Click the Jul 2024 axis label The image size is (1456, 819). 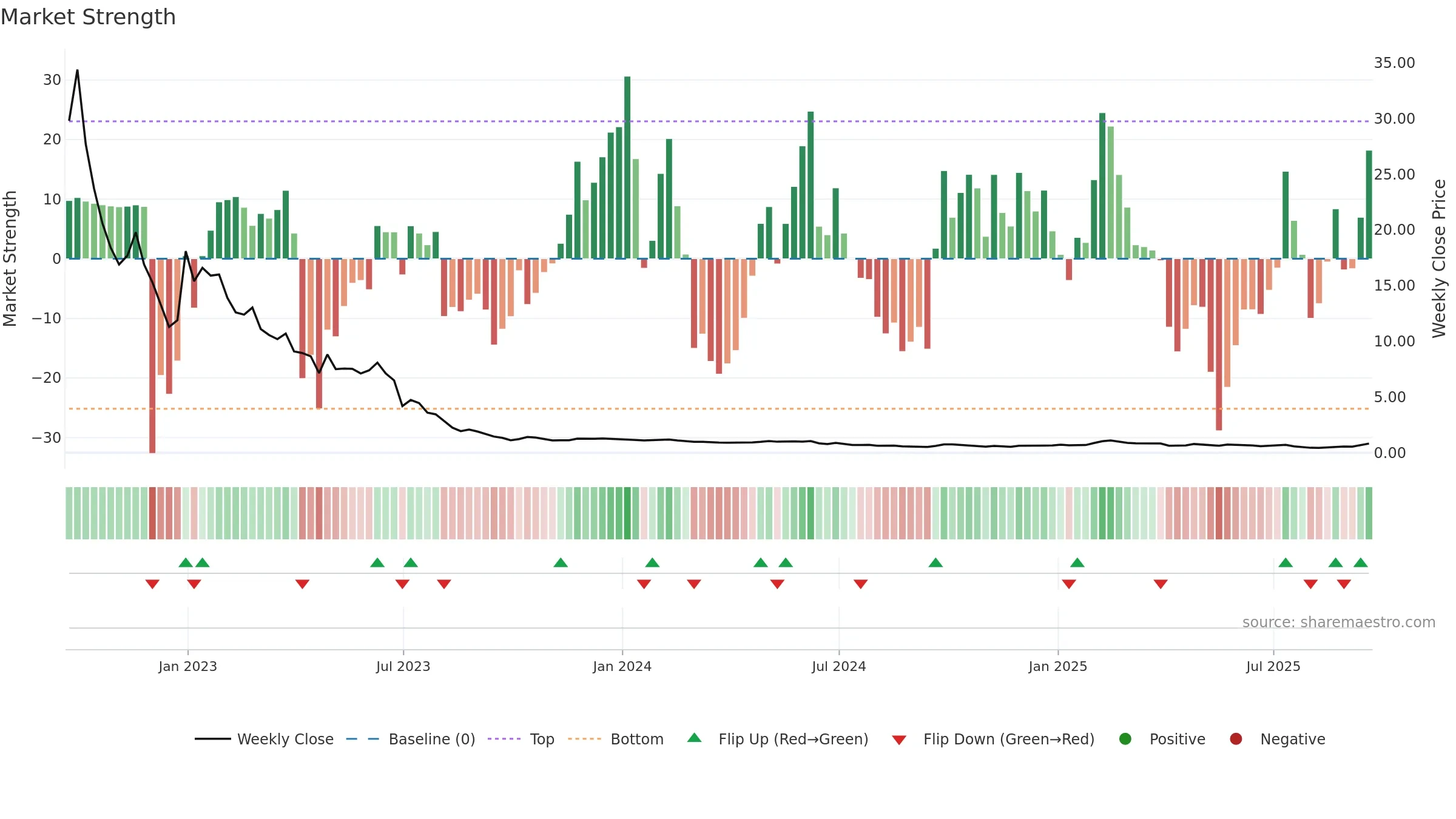pyautogui.click(x=838, y=667)
